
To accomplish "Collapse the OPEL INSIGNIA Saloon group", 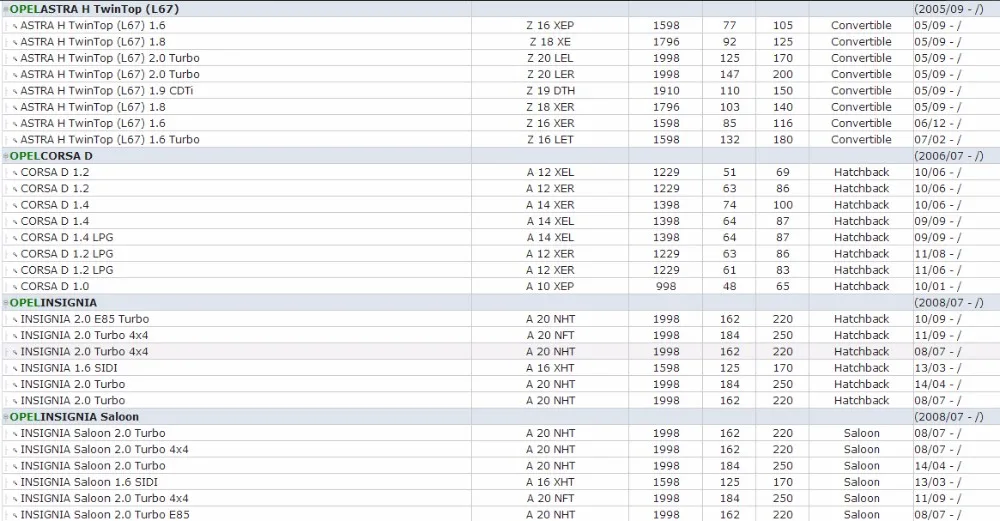I will (6, 417).
